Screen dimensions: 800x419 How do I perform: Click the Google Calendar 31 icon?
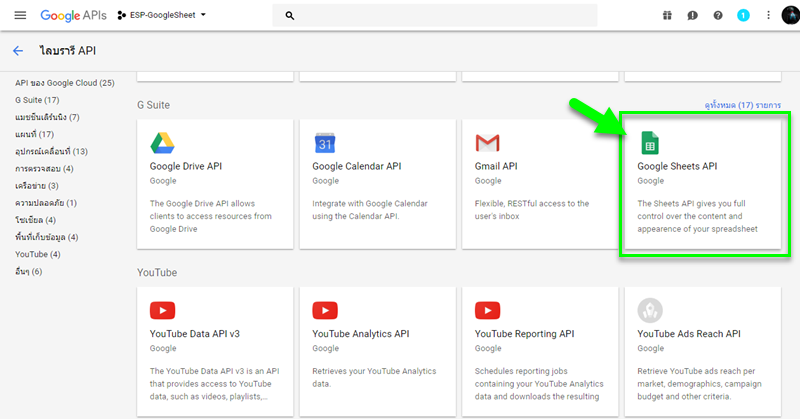coord(325,143)
